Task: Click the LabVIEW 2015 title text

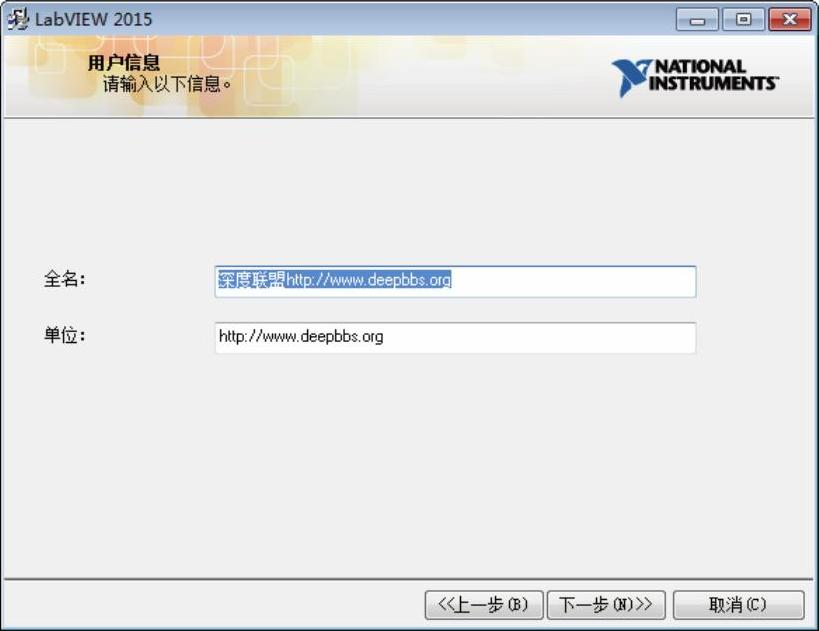Action: coord(93,19)
